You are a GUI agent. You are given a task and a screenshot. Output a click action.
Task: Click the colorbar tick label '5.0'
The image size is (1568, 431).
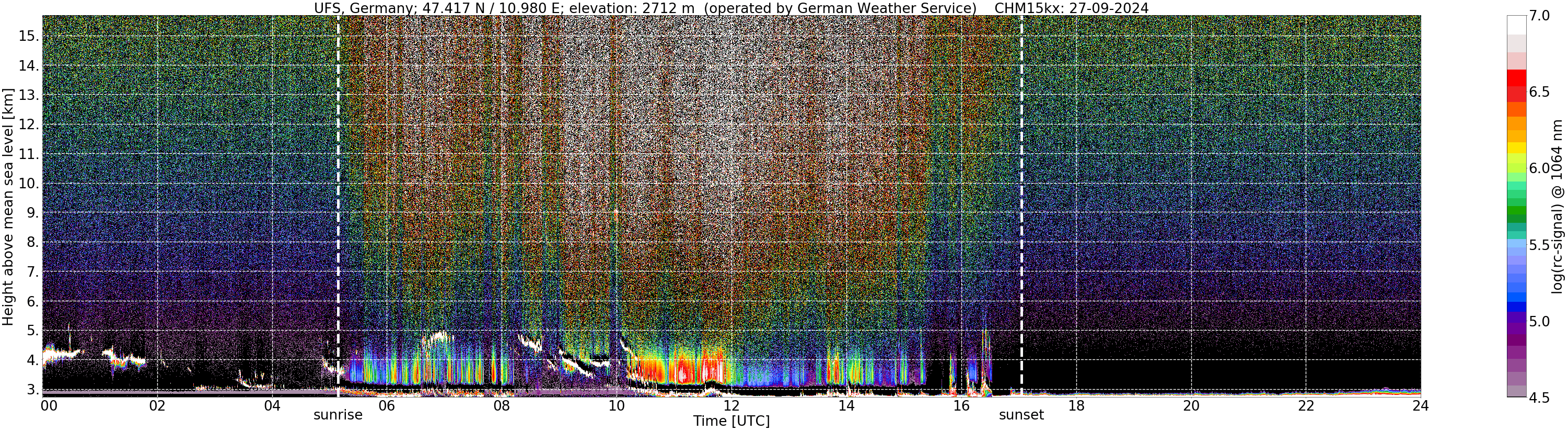point(1540,321)
